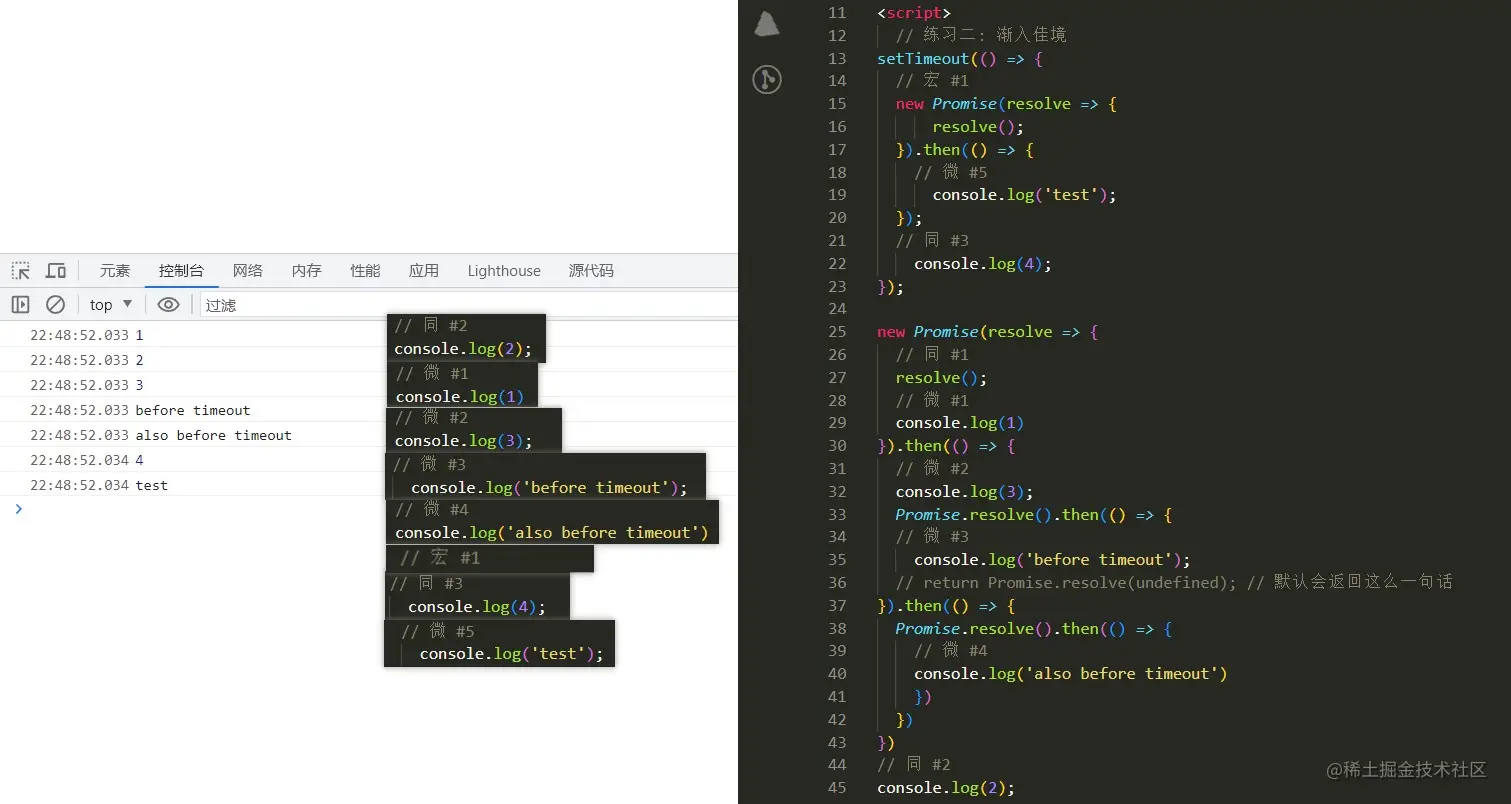Click 'new Promise' on editor line 15
The height and width of the screenshot is (804, 1511).
pos(946,104)
